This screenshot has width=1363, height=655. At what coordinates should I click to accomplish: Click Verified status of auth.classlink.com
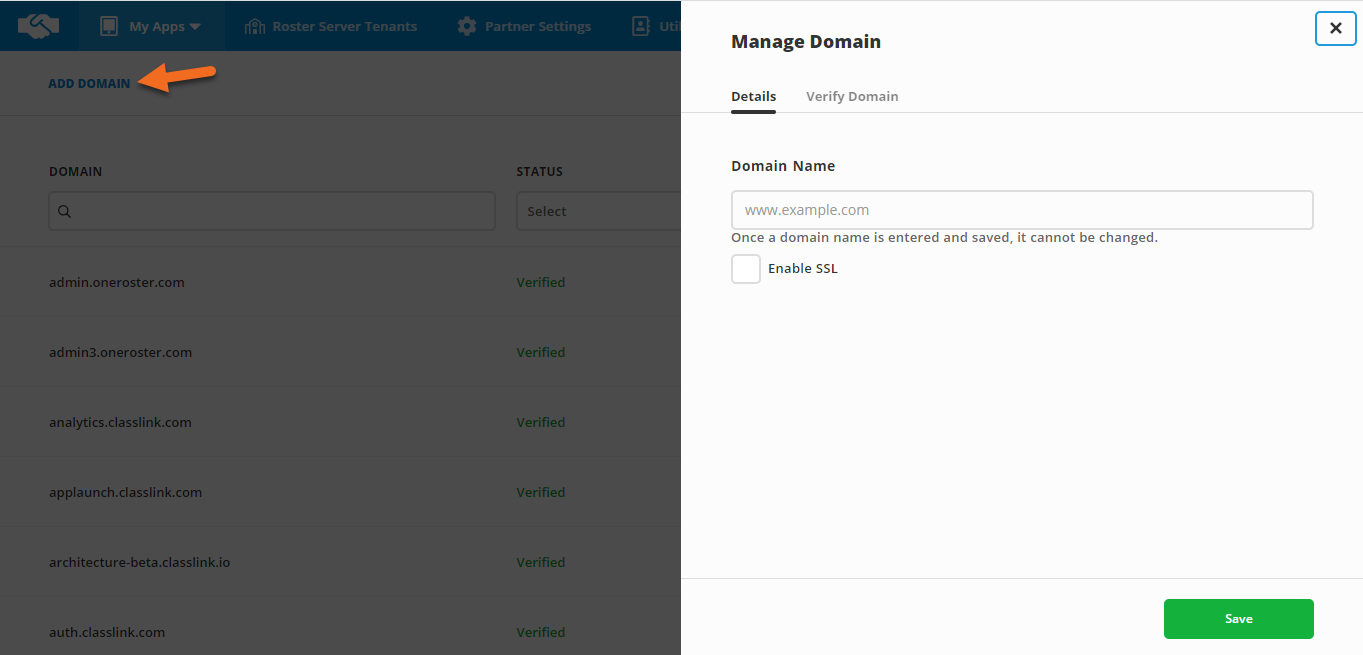tap(541, 632)
